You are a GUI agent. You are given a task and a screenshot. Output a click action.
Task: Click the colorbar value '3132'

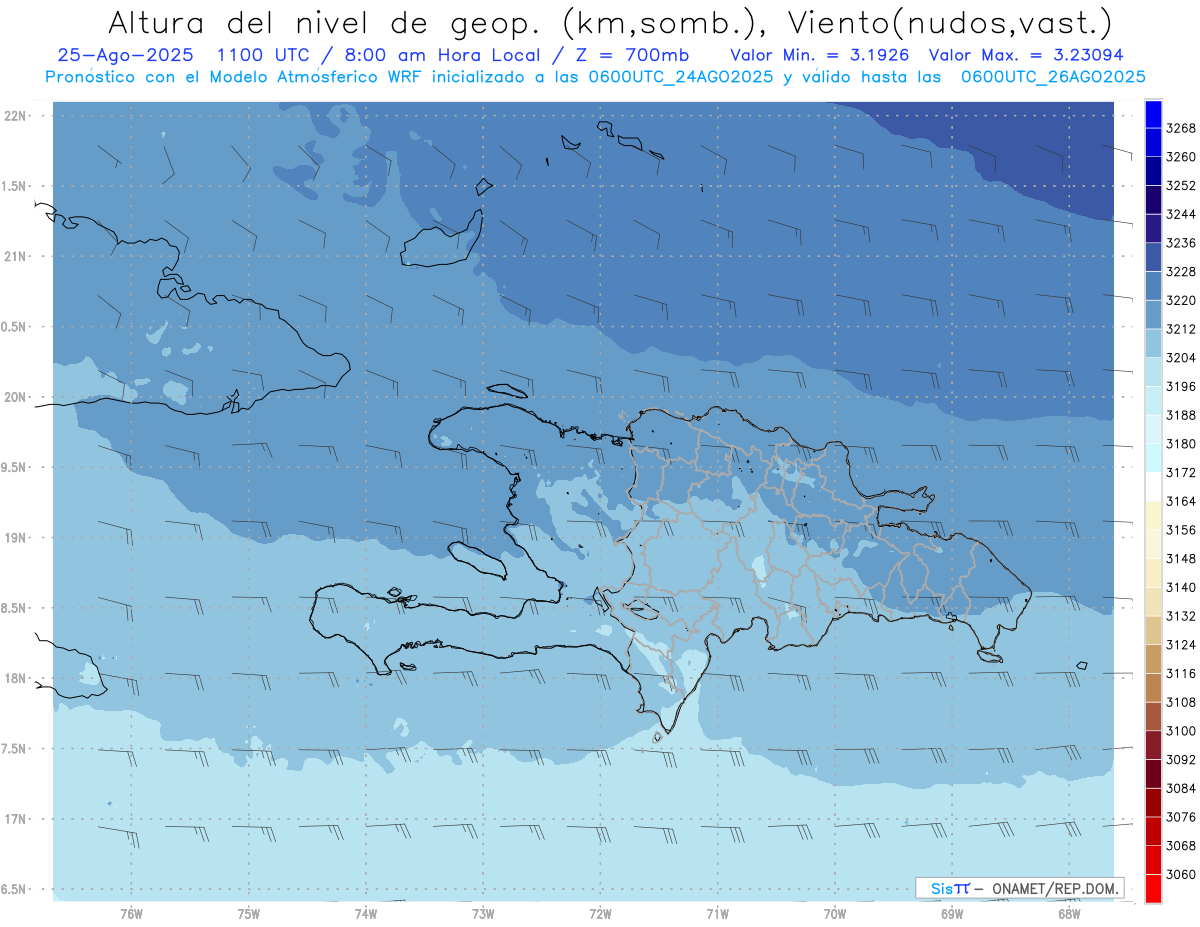1181,616
